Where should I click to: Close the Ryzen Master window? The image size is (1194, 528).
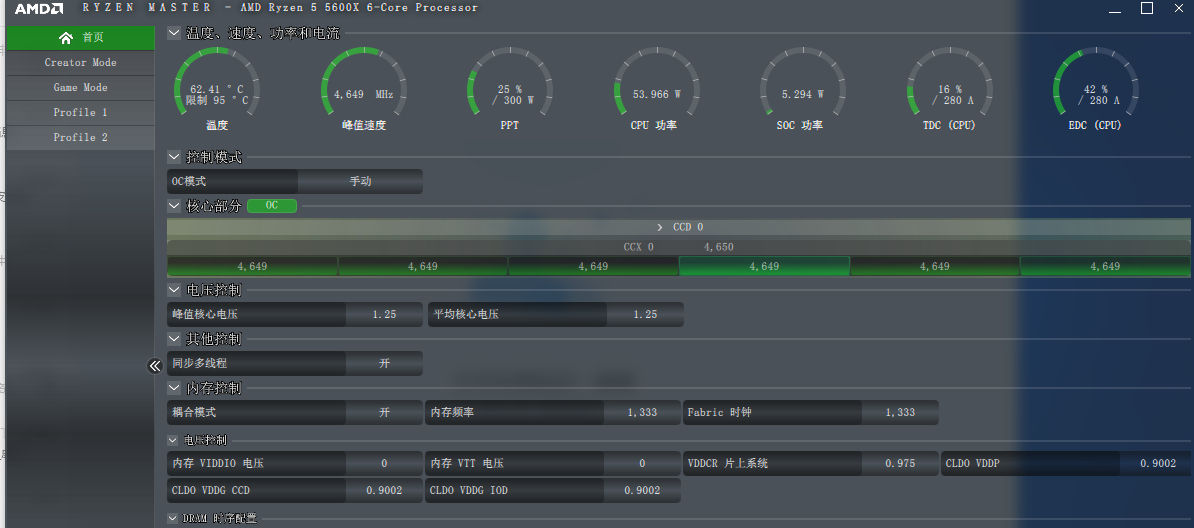1179,8
